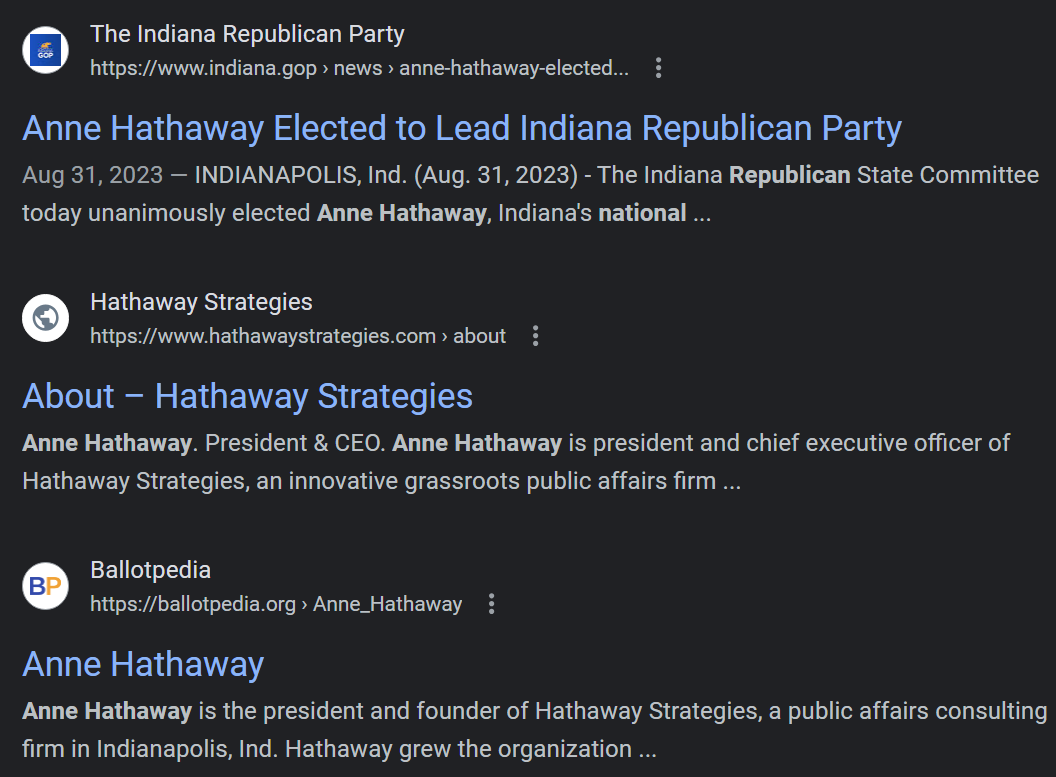The image size is (1056, 777).
Task: Open three-dot menu for Ballotpedia result
Action: [x=492, y=603]
